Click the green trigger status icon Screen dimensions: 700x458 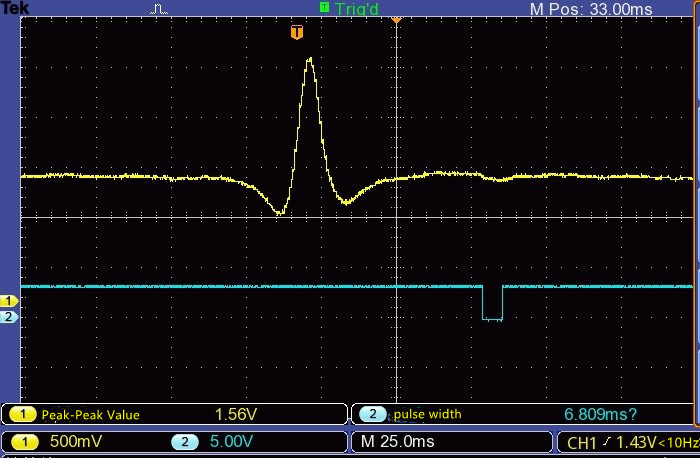pyautogui.click(x=325, y=7)
